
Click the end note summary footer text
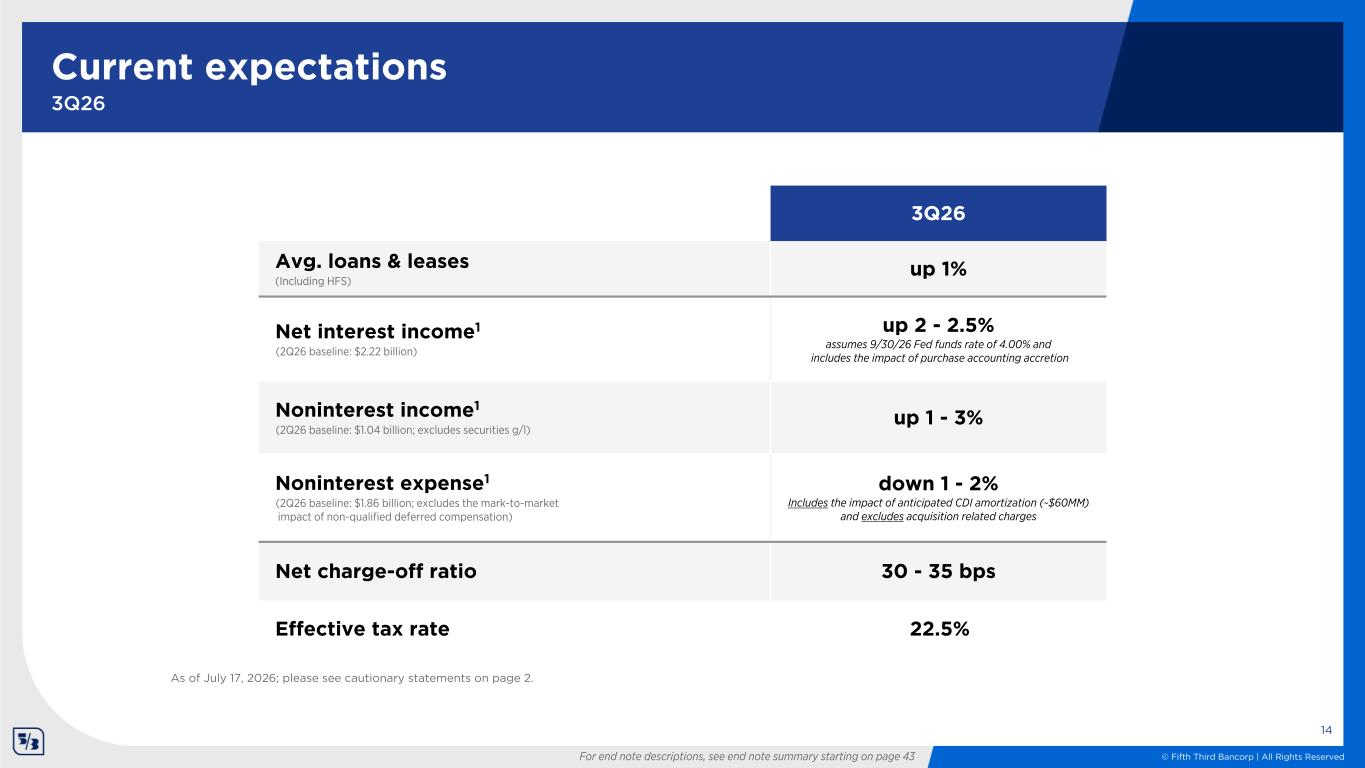[748, 757]
